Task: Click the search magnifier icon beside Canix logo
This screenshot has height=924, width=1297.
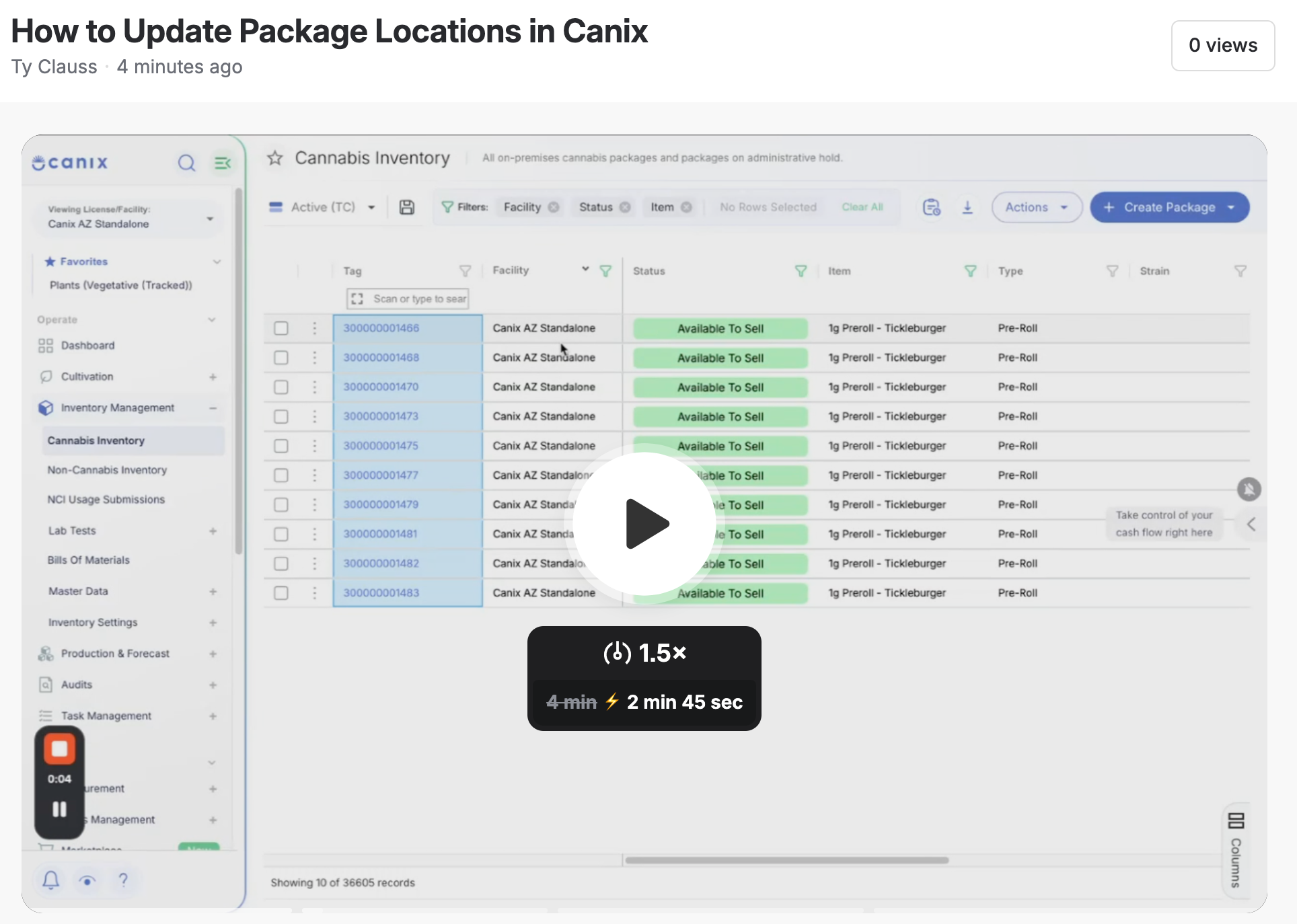Action: click(x=186, y=163)
